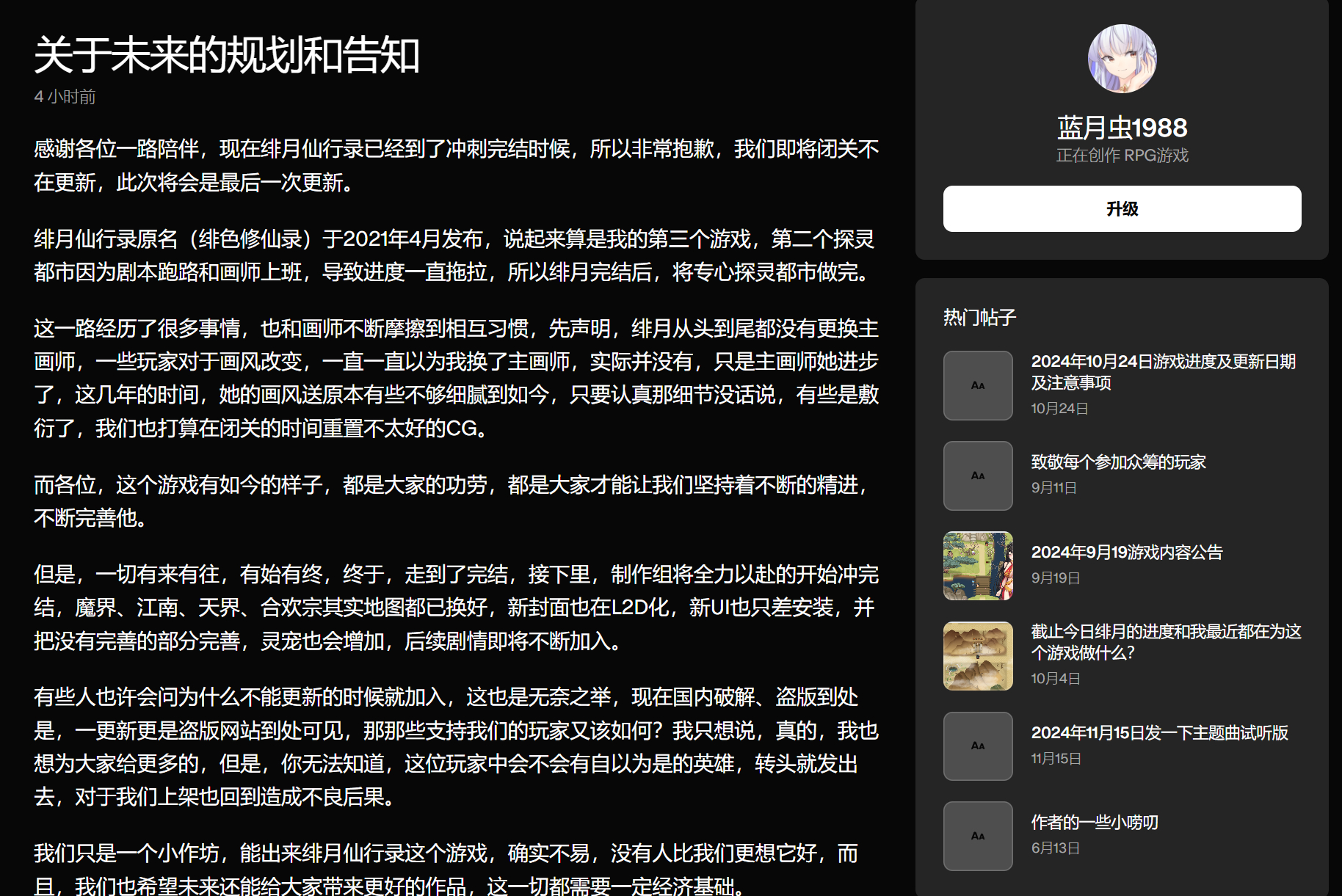Click paragraph beginning 这一路经历了很多事情
The height and width of the screenshot is (896, 1342).
tap(457, 378)
